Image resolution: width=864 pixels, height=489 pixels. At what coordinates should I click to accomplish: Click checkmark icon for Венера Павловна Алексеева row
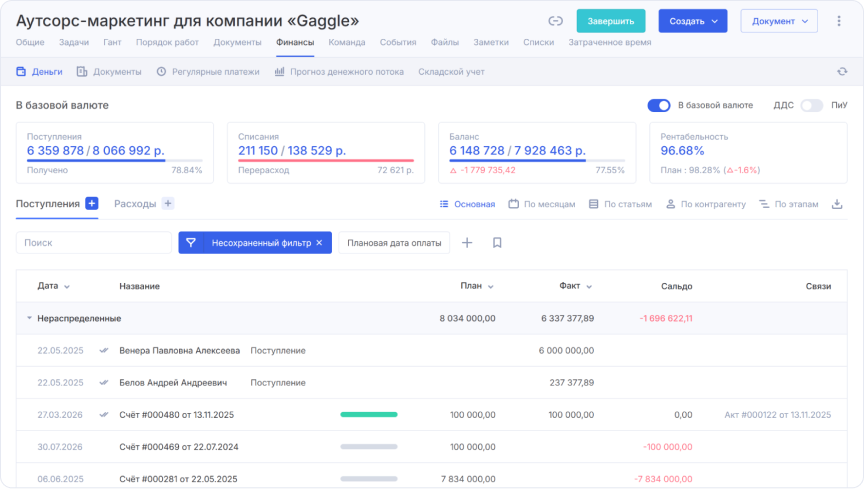point(104,351)
